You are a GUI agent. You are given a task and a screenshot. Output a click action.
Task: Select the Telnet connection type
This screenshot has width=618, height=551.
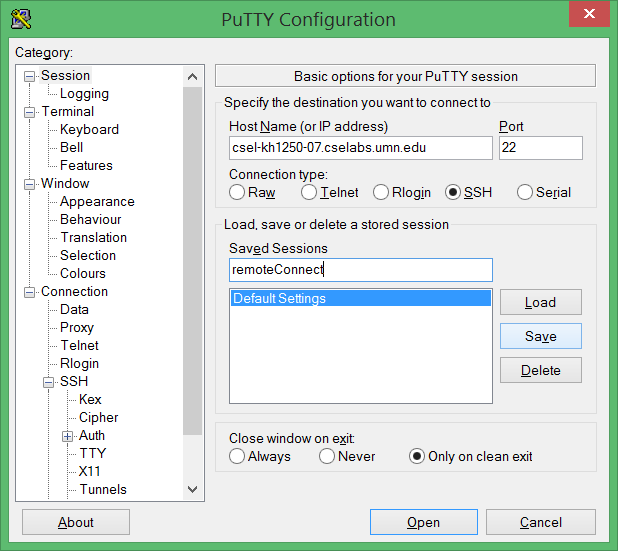point(309,192)
